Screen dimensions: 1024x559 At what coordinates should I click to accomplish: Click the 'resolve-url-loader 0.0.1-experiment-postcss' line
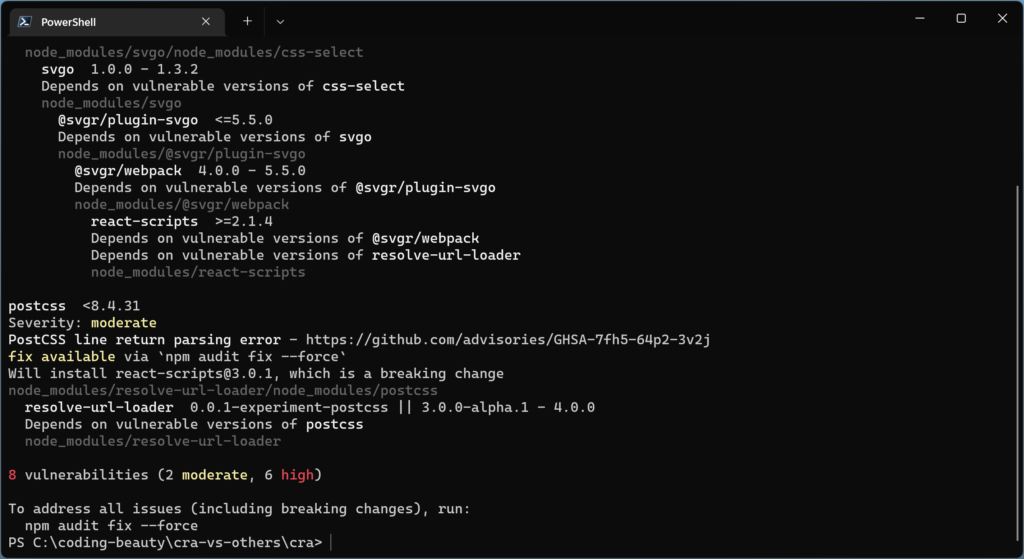310,407
